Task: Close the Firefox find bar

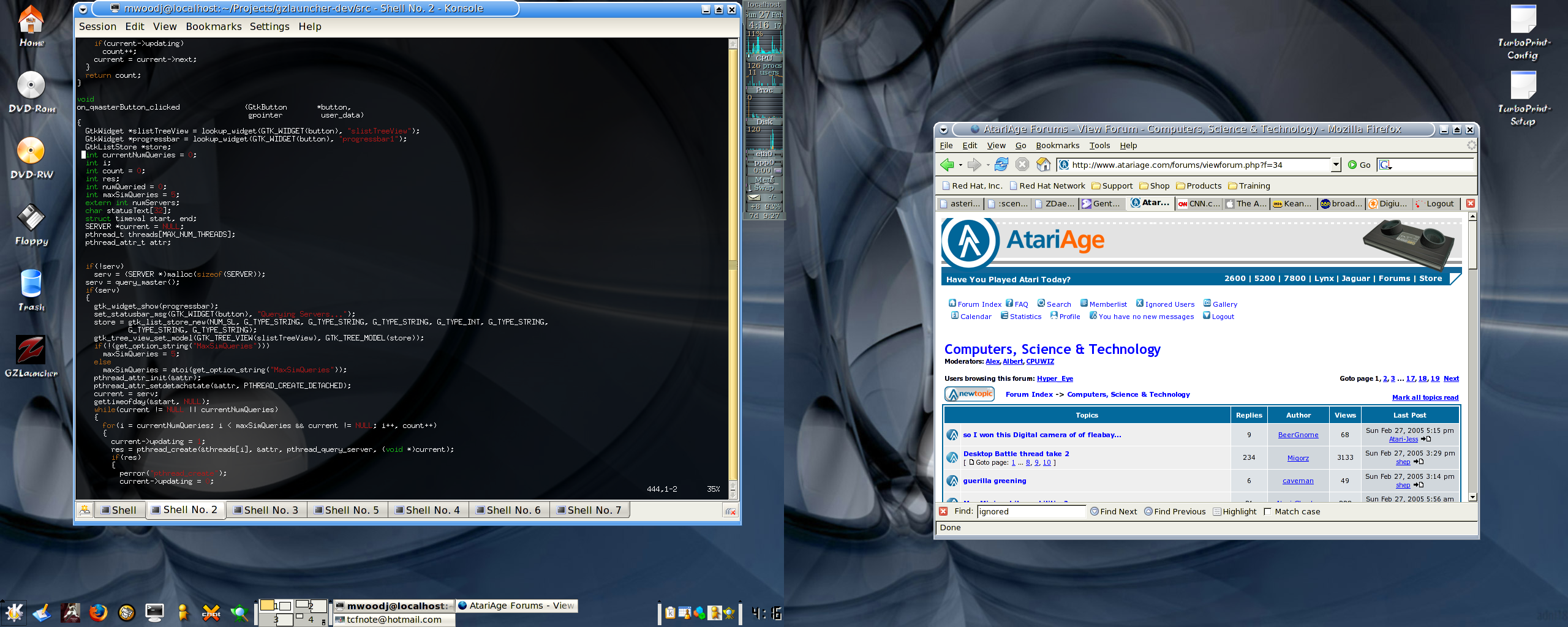Action: point(943,511)
